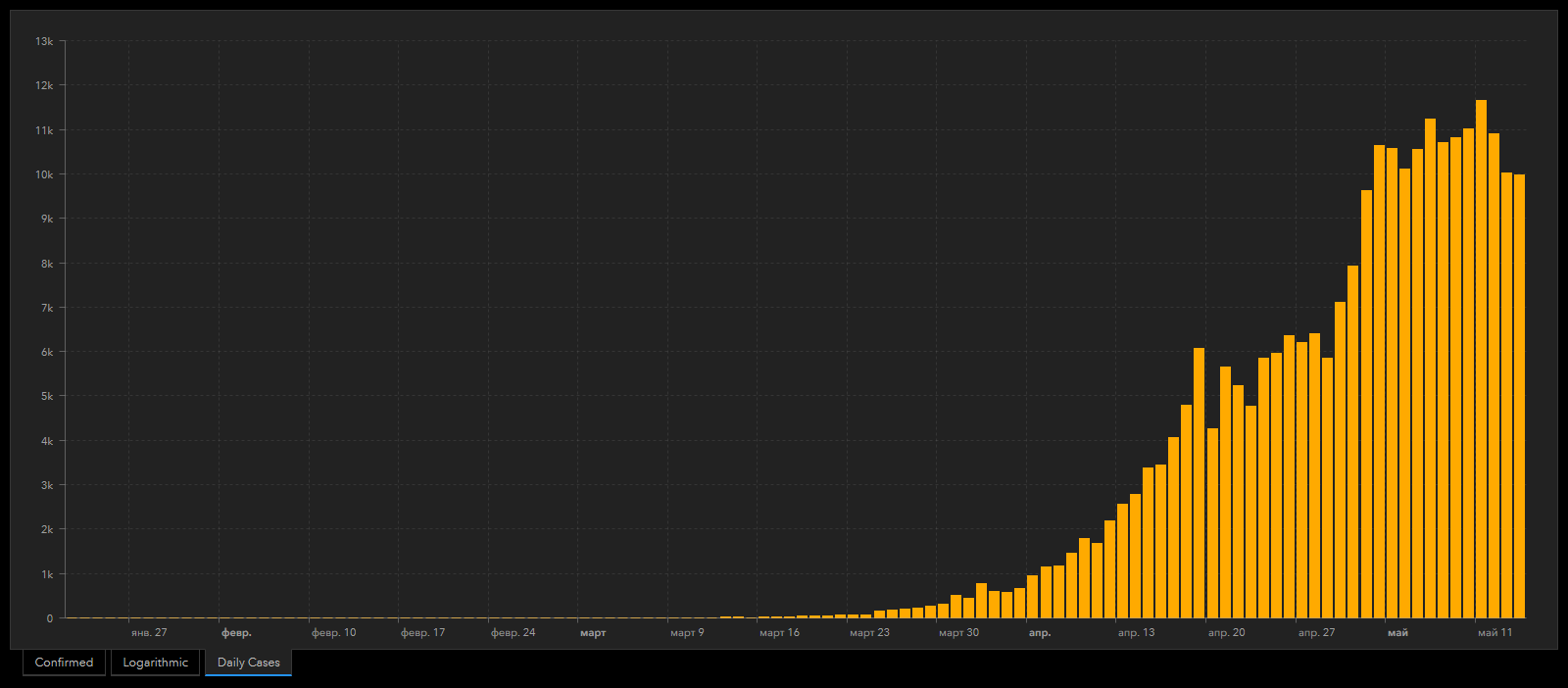The width and height of the screenshot is (1568, 688).
Task: Click the last bar on the chart's right edge
Action: [x=1519, y=397]
